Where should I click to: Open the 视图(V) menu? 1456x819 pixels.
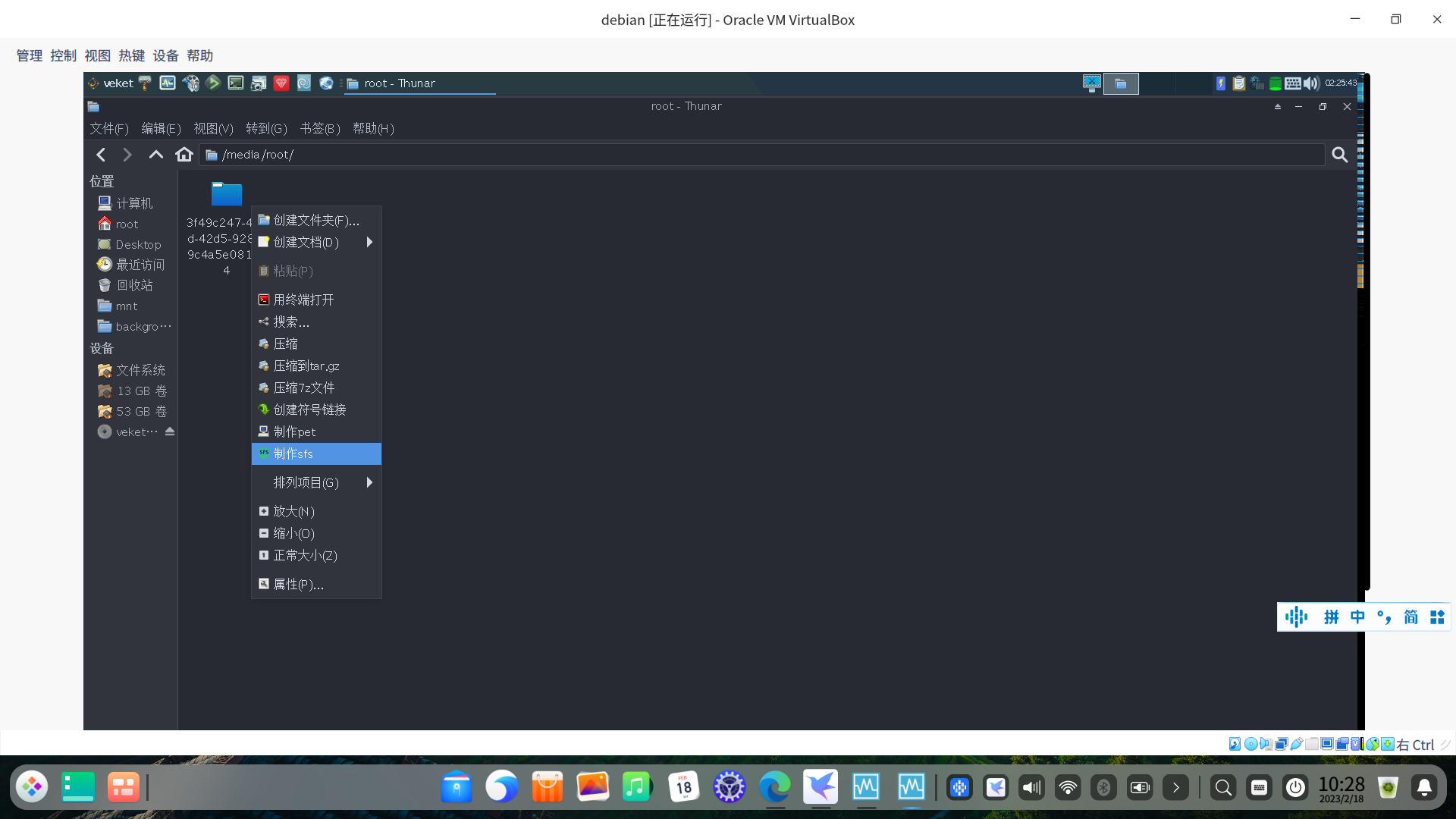213,129
